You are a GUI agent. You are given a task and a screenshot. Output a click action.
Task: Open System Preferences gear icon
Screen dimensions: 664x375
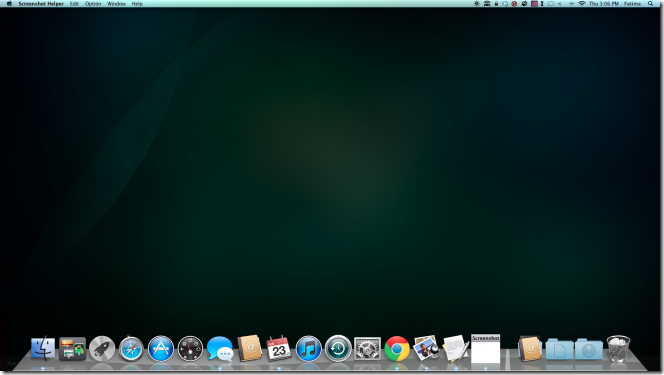click(367, 349)
